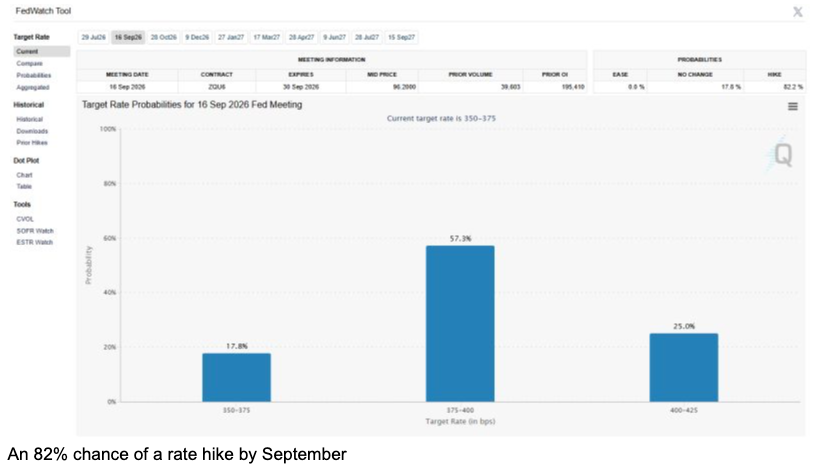Screen dimensions: 826x469
Task: Click 'Current target rate is 350-375' text
Action: pos(441,118)
